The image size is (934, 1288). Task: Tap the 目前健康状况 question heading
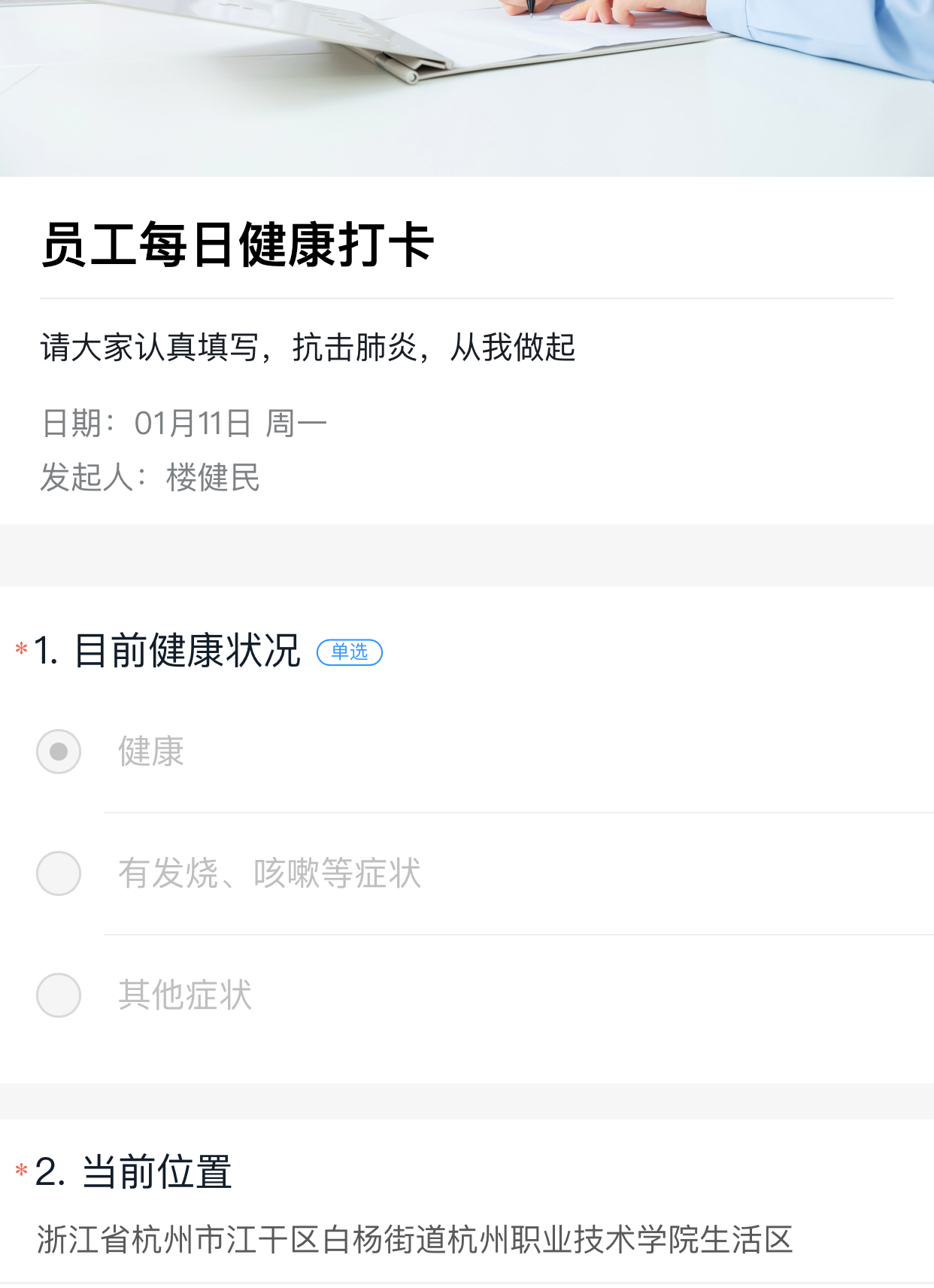click(187, 651)
